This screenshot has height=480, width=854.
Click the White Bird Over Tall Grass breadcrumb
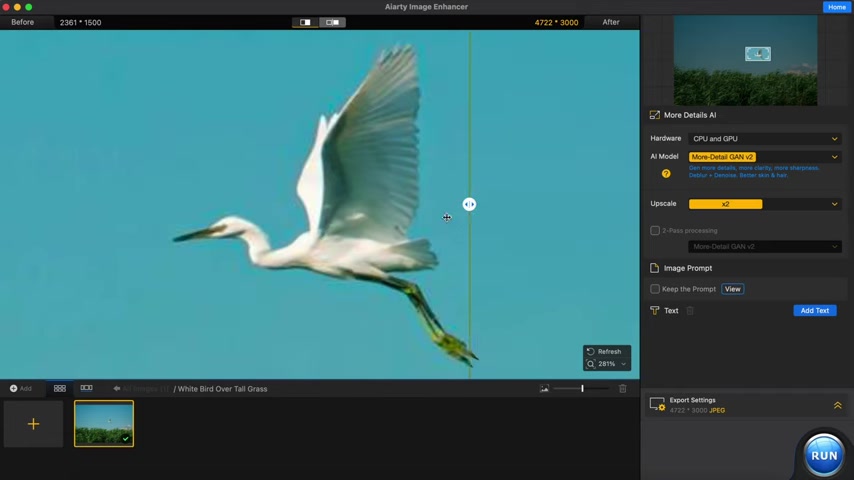[222, 388]
